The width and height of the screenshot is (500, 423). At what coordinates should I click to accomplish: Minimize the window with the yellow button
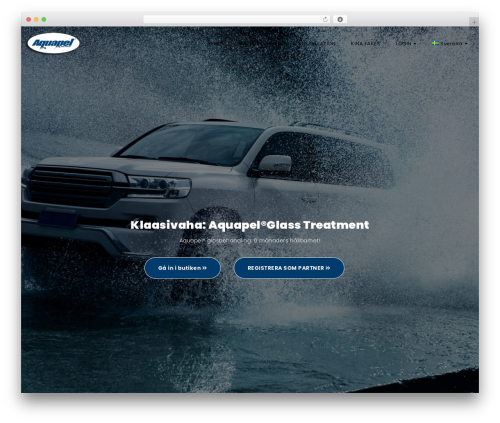coord(36,19)
